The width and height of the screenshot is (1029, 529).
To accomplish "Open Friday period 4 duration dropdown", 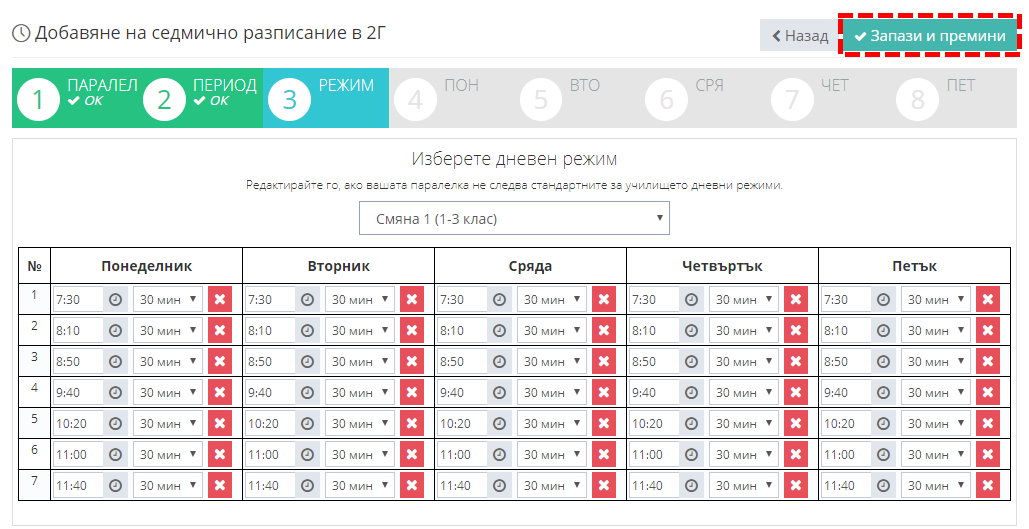I will pyautogui.click(x=936, y=392).
